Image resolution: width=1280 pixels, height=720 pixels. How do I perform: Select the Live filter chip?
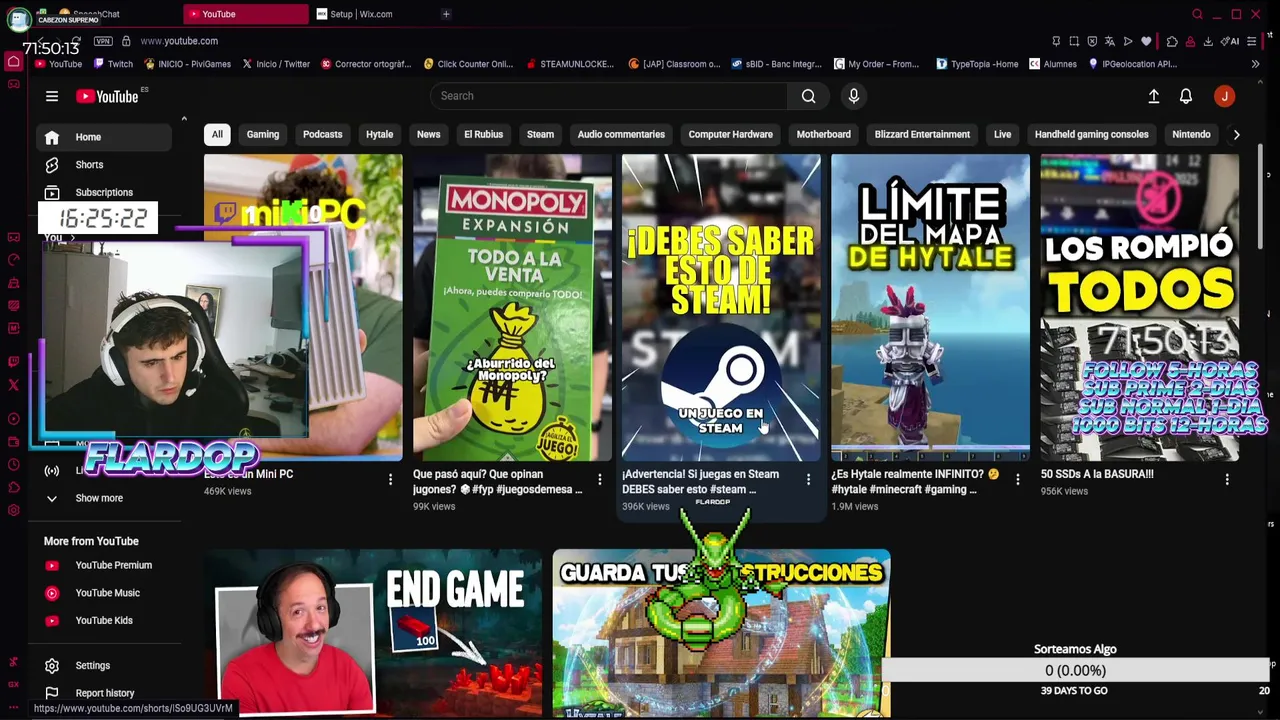[1002, 134]
